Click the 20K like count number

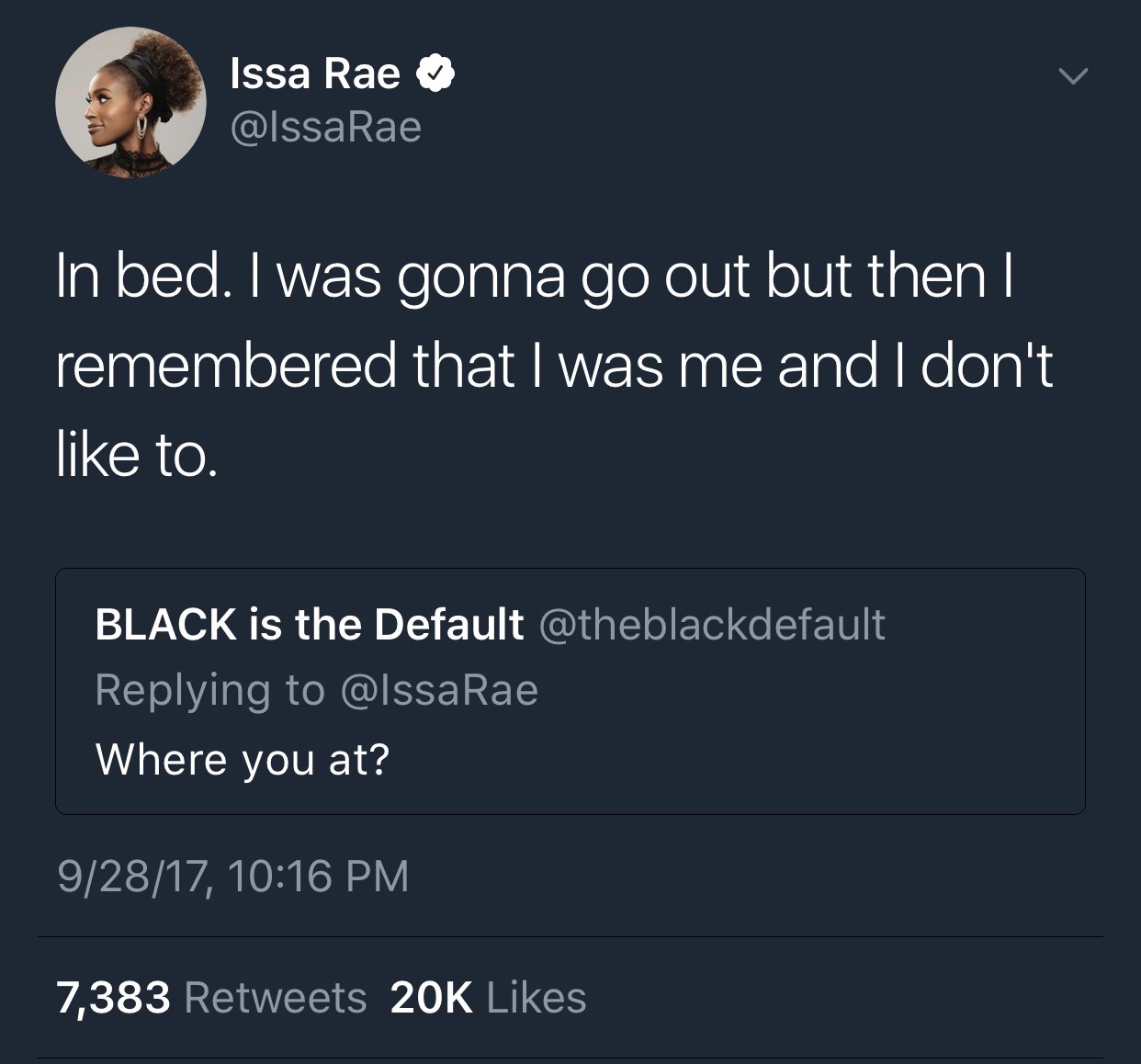(432, 998)
